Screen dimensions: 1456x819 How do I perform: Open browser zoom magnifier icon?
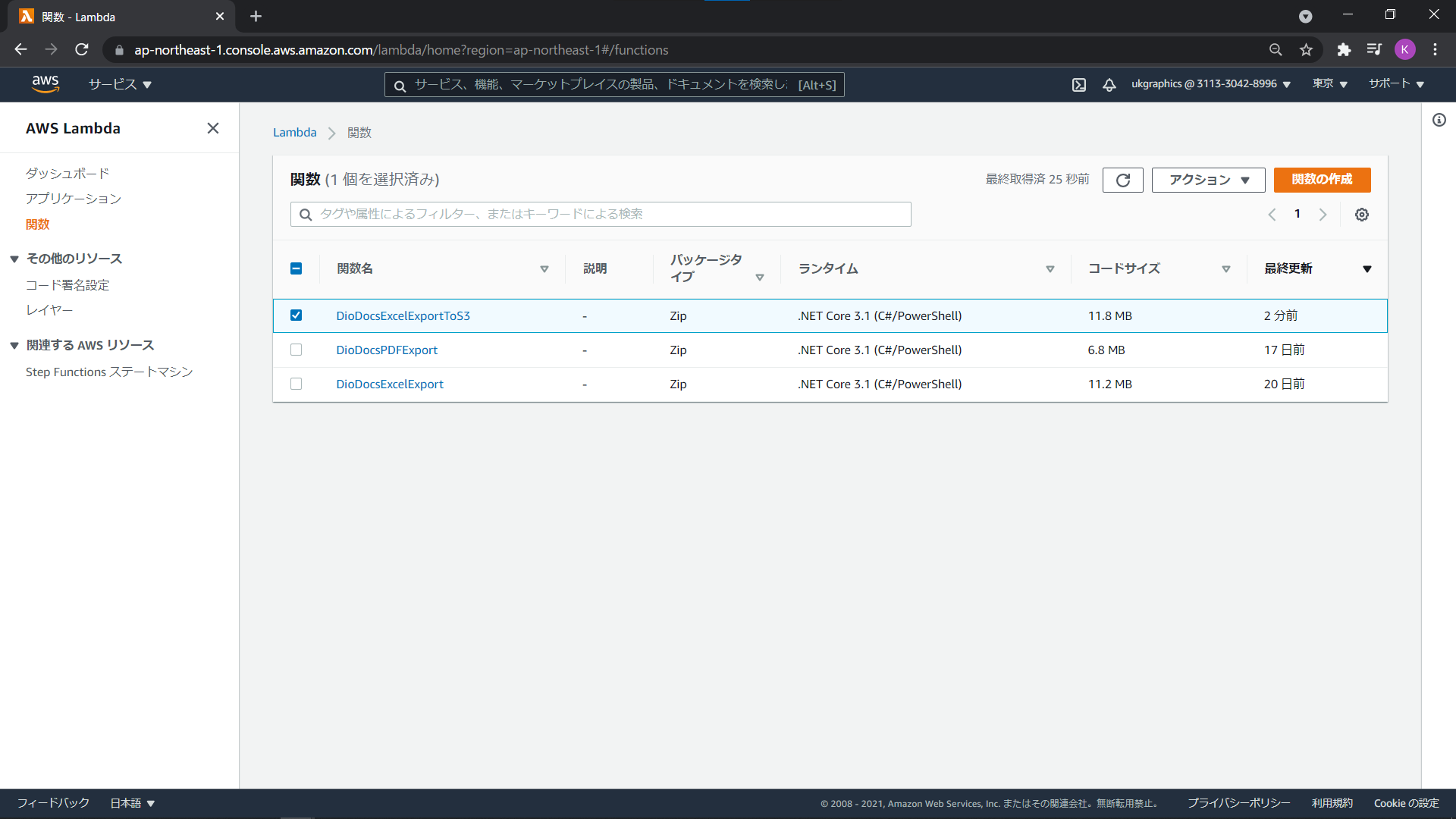1276,49
